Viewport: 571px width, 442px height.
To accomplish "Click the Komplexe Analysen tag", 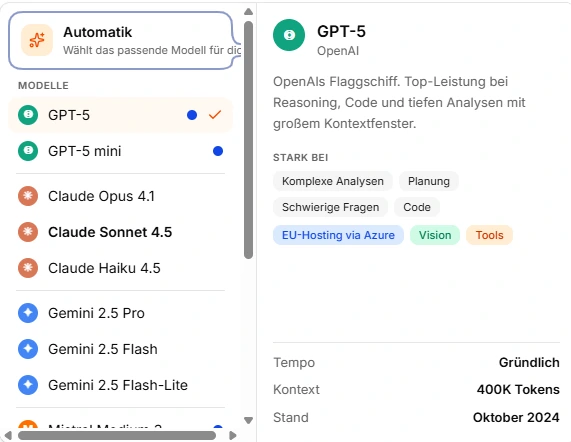I will [333, 181].
